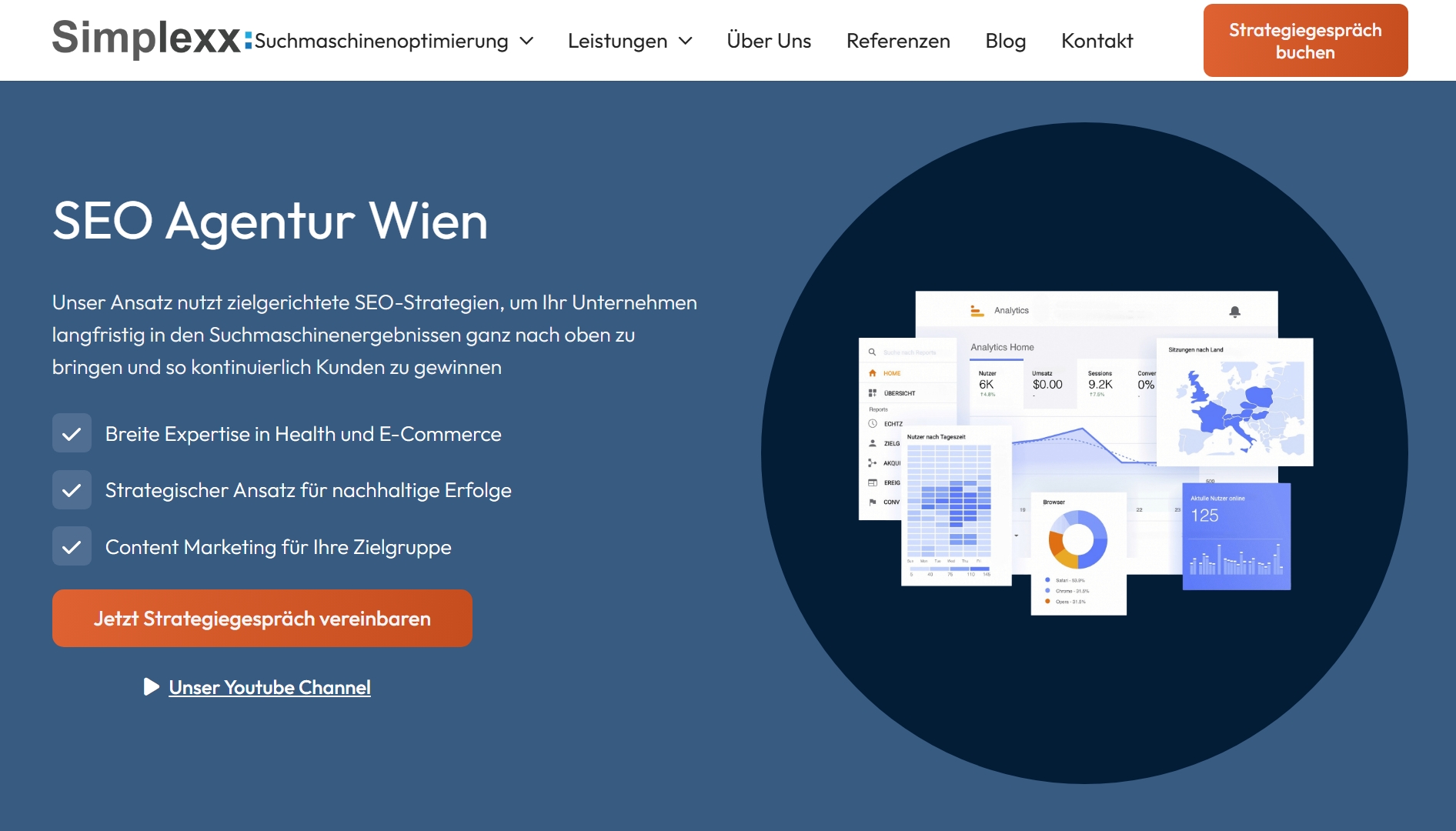Screen dimensions: 1456x831
Task: Expand the Leistungen dropdown chevron
Action: click(686, 41)
